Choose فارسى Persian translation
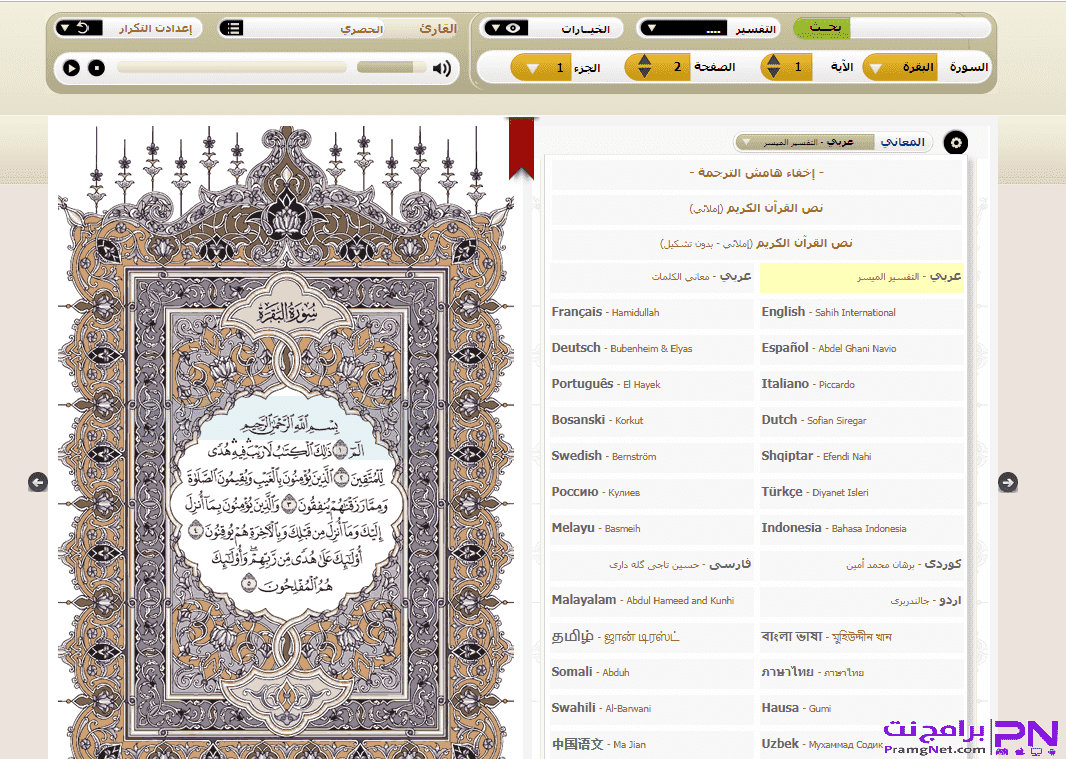 click(651, 565)
